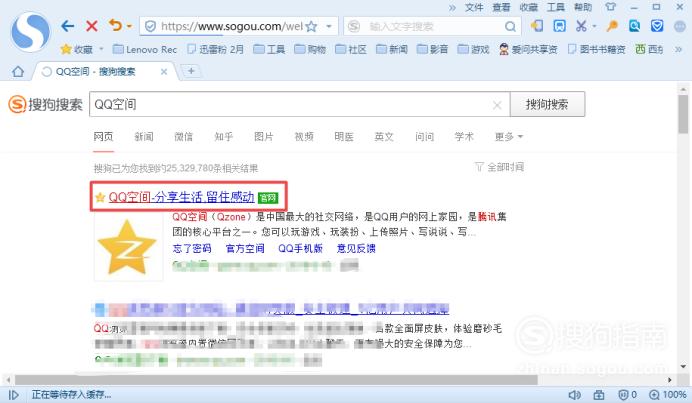Open the 工具 bookmark folder

point(269,49)
